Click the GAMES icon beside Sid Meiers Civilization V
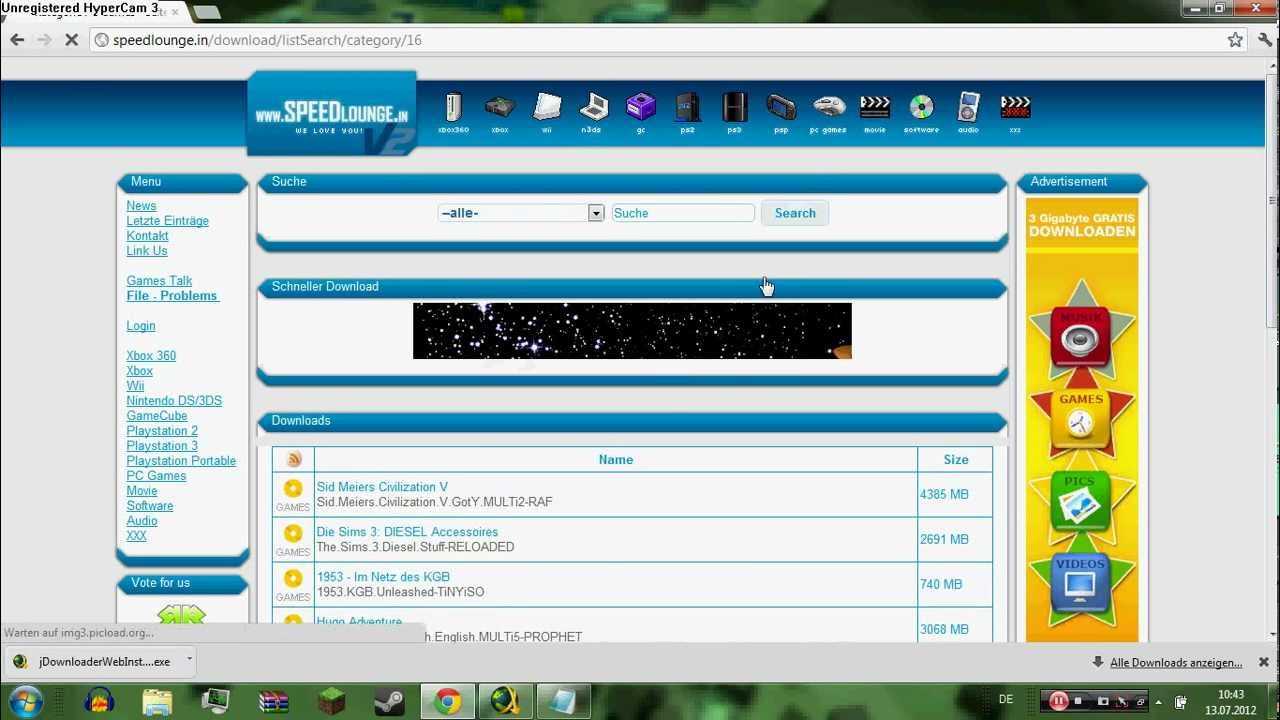 coord(293,494)
